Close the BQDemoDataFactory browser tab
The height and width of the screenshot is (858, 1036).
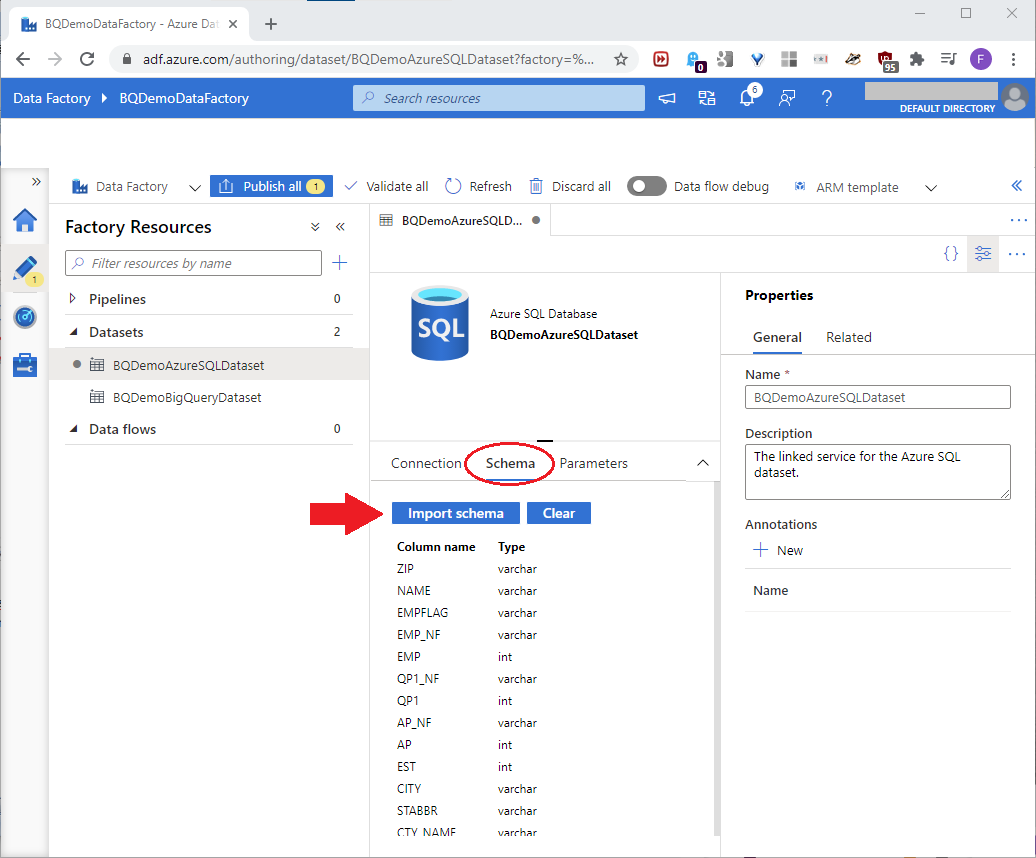[233, 24]
